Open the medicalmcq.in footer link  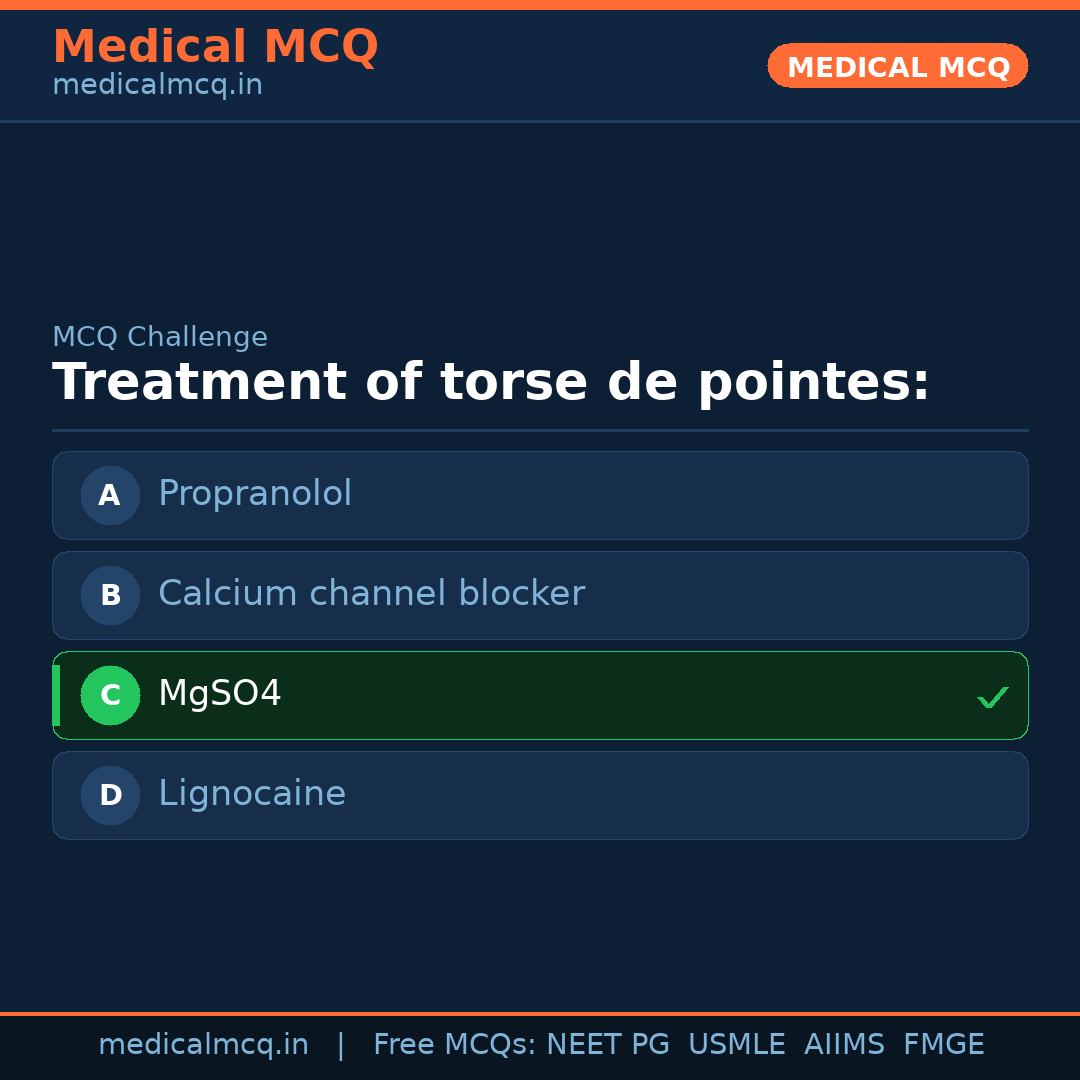coord(204,1044)
